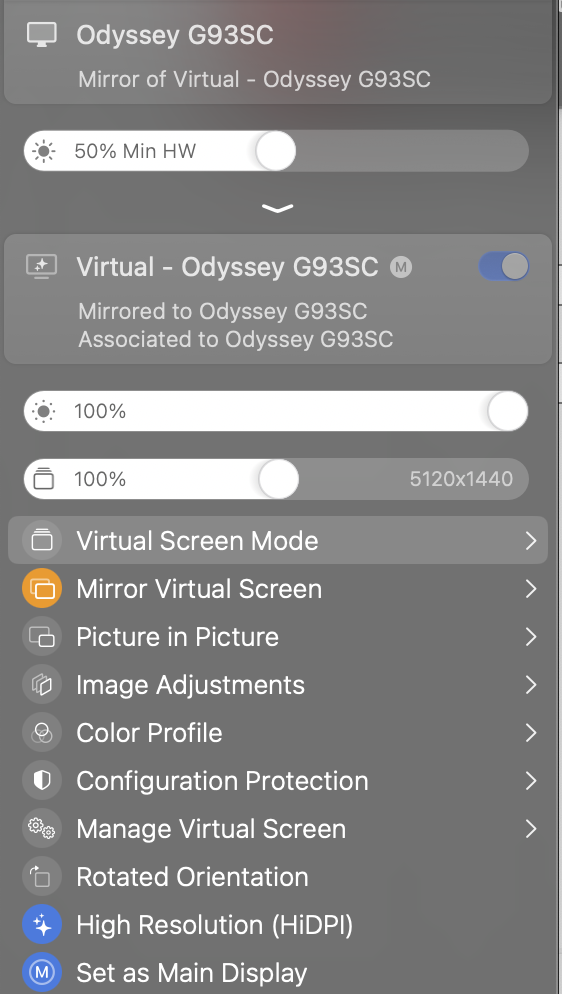Collapse section with the downward chevron below brightness
Viewport: 562px width, 994px height.
tap(277, 208)
